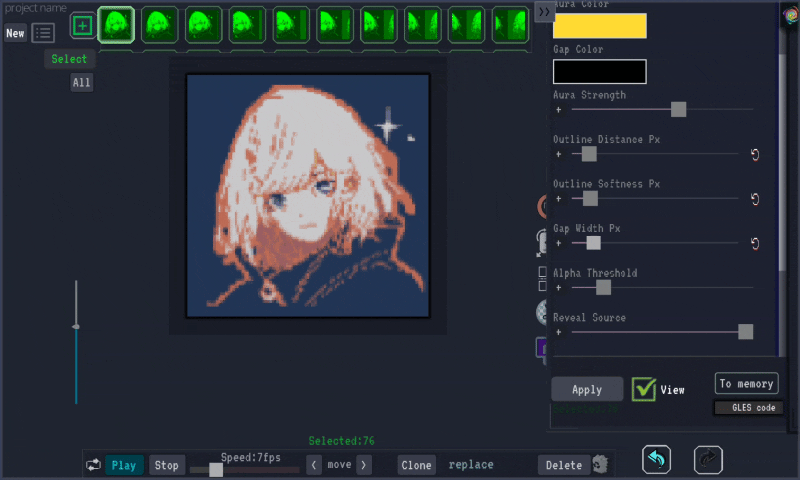Image resolution: width=800 pixels, height=480 pixels.
Task: Add a new frame with the plus icon
Action: point(82,26)
